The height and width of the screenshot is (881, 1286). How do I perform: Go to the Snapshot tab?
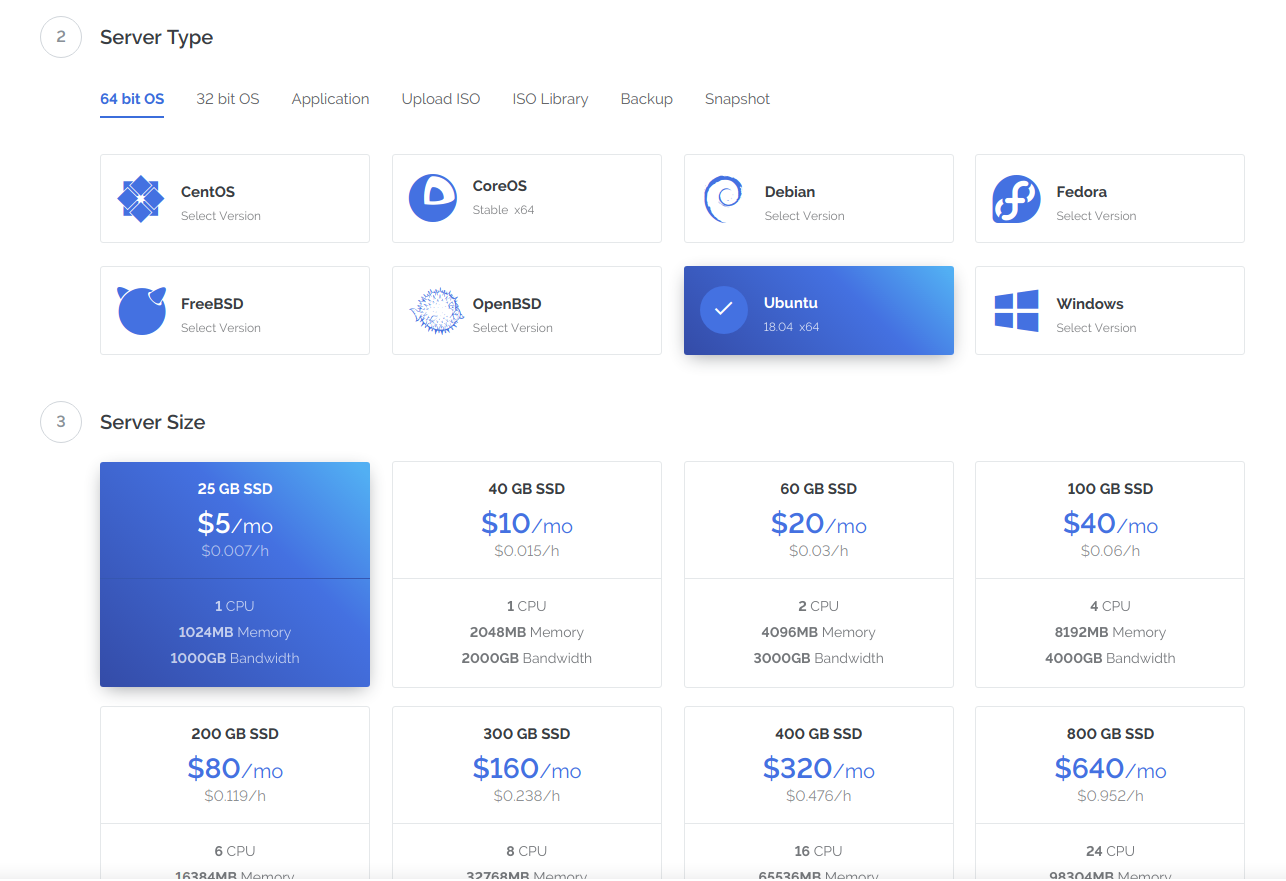click(737, 99)
